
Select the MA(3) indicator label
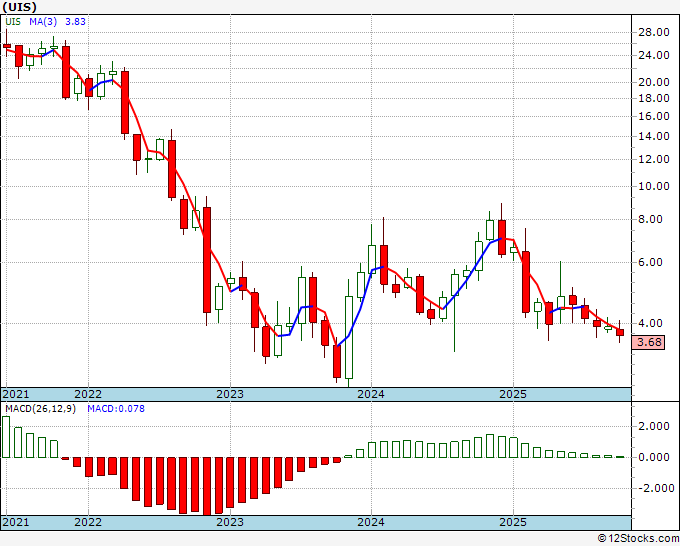click(45, 22)
